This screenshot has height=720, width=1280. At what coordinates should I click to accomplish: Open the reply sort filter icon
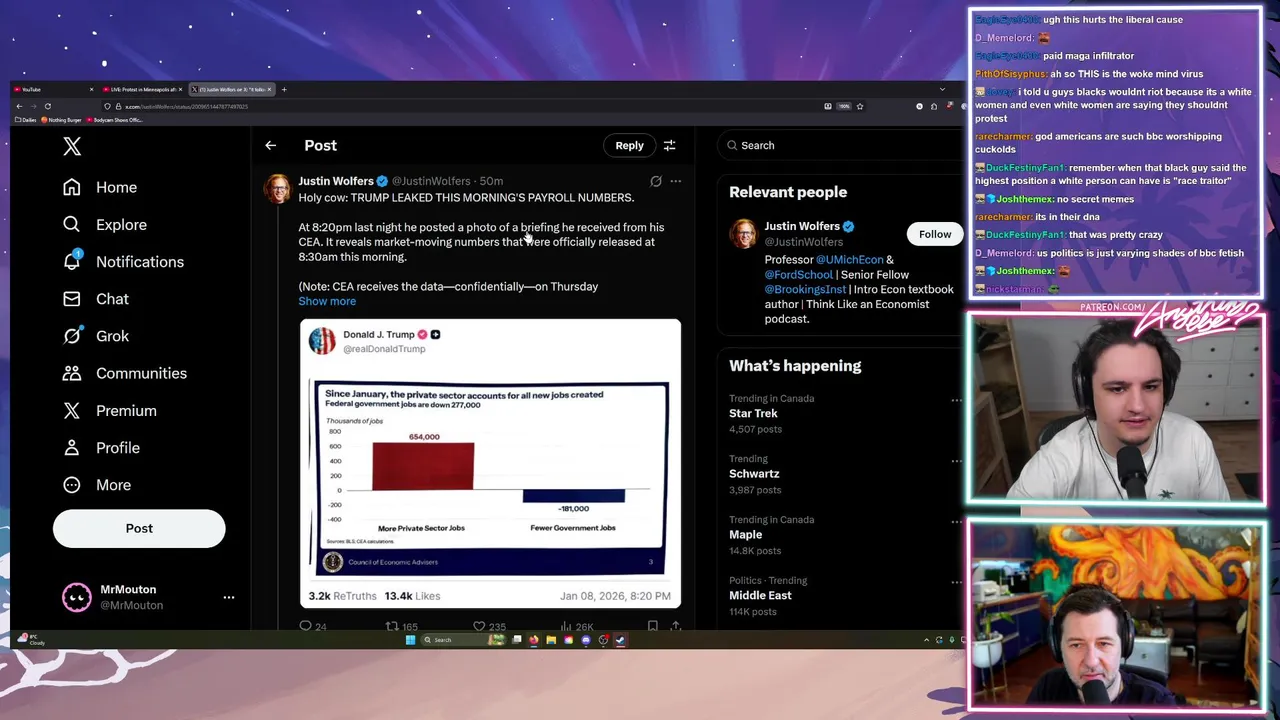(669, 145)
